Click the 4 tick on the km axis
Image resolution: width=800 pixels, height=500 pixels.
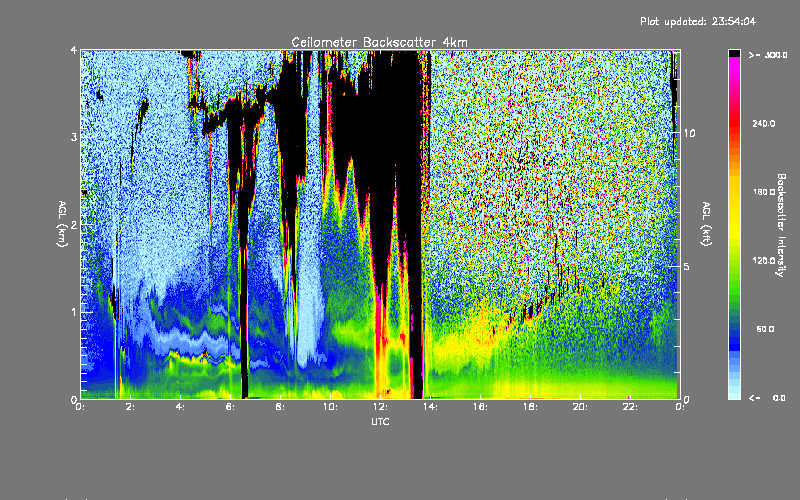click(73, 51)
